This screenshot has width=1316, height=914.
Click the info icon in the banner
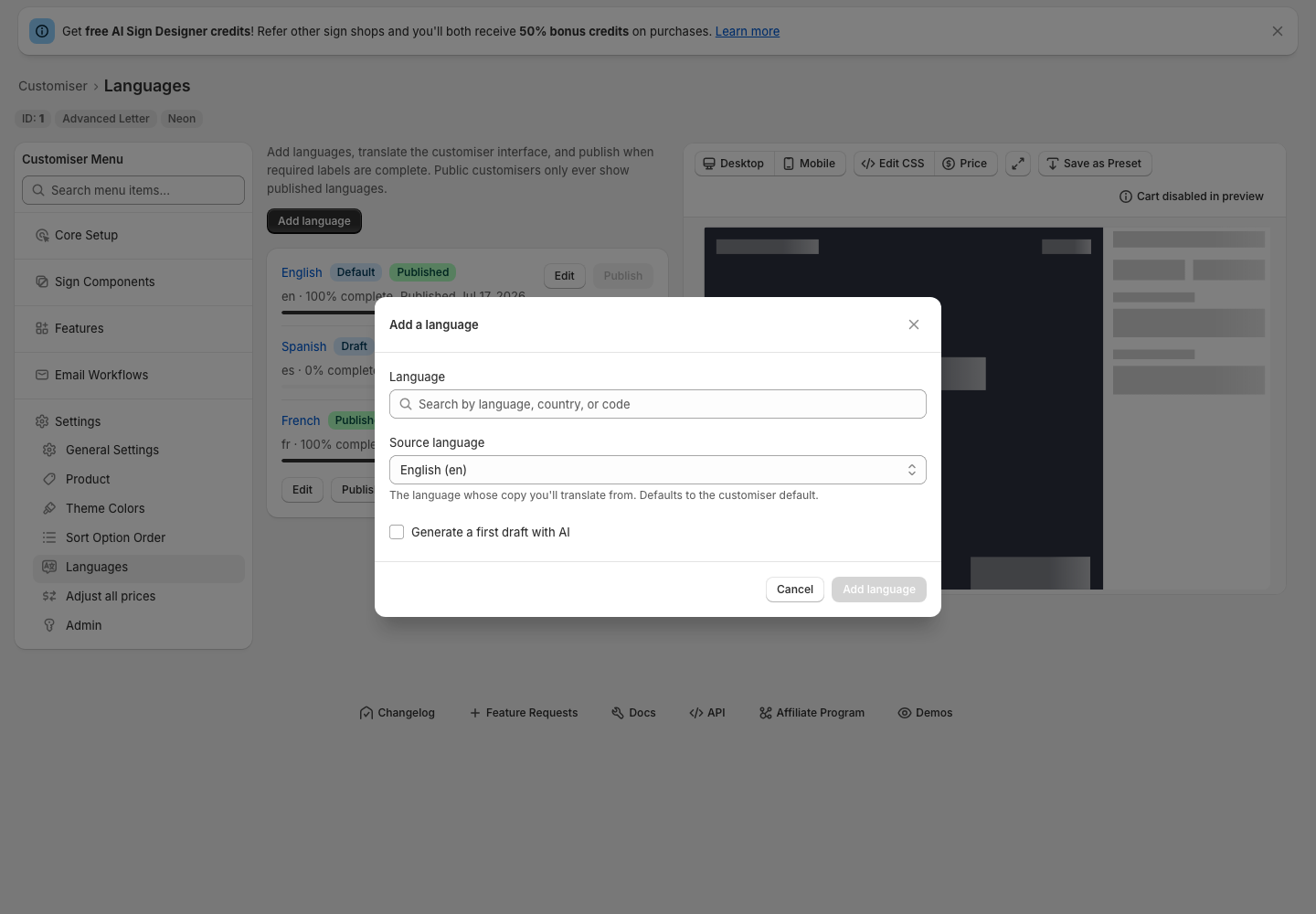(x=42, y=31)
